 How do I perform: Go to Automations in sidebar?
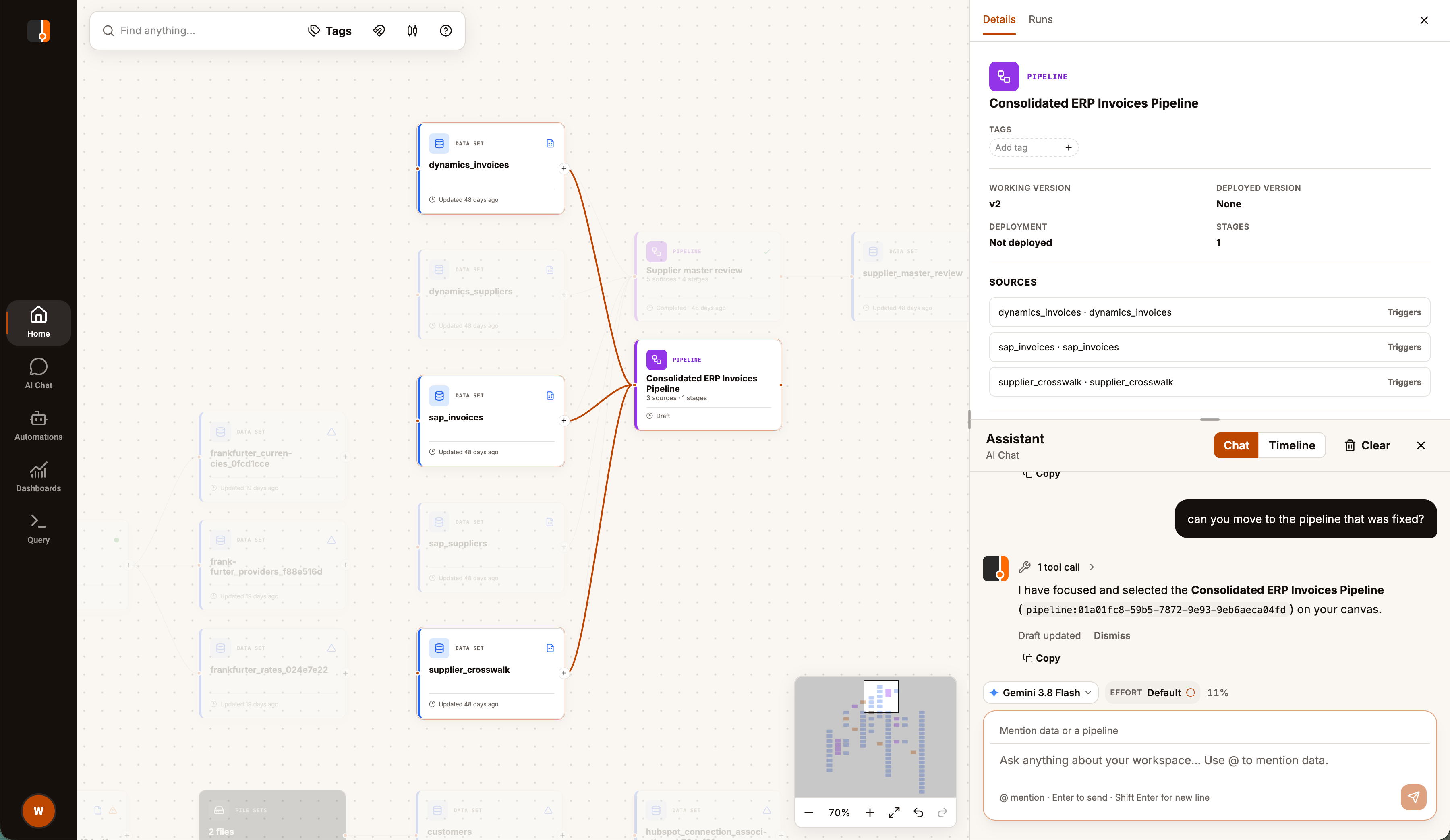click(39, 426)
